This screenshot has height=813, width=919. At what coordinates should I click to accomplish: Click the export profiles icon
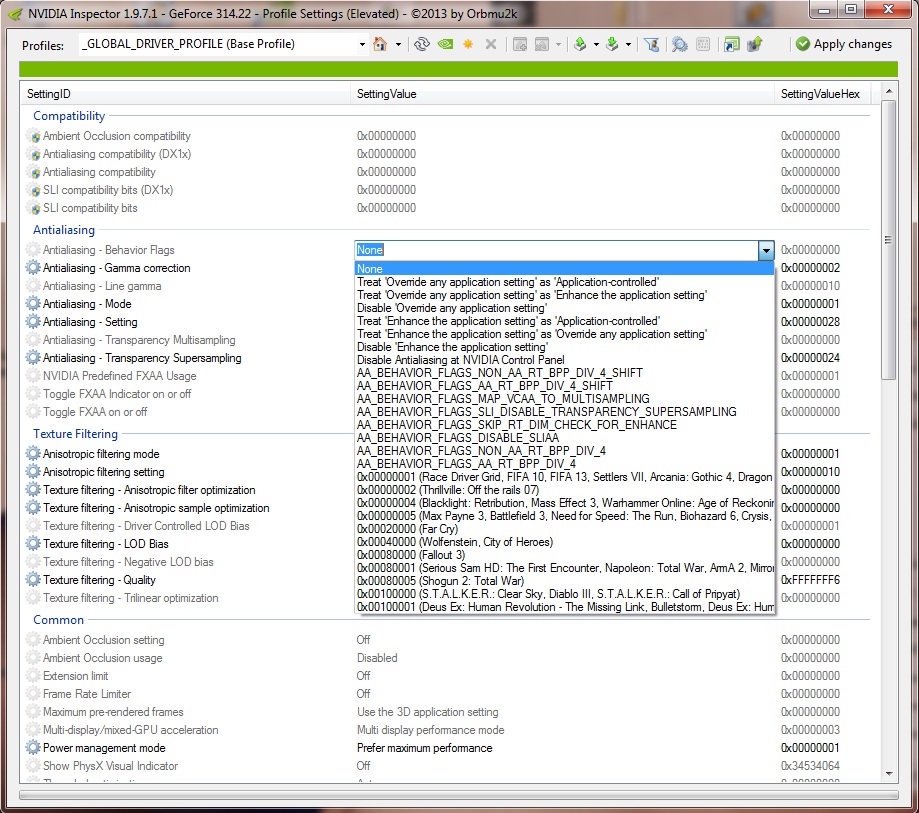tap(580, 44)
